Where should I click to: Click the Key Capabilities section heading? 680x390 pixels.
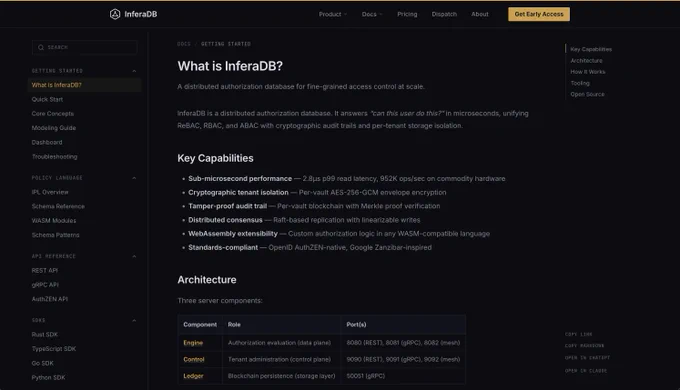pos(215,158)
